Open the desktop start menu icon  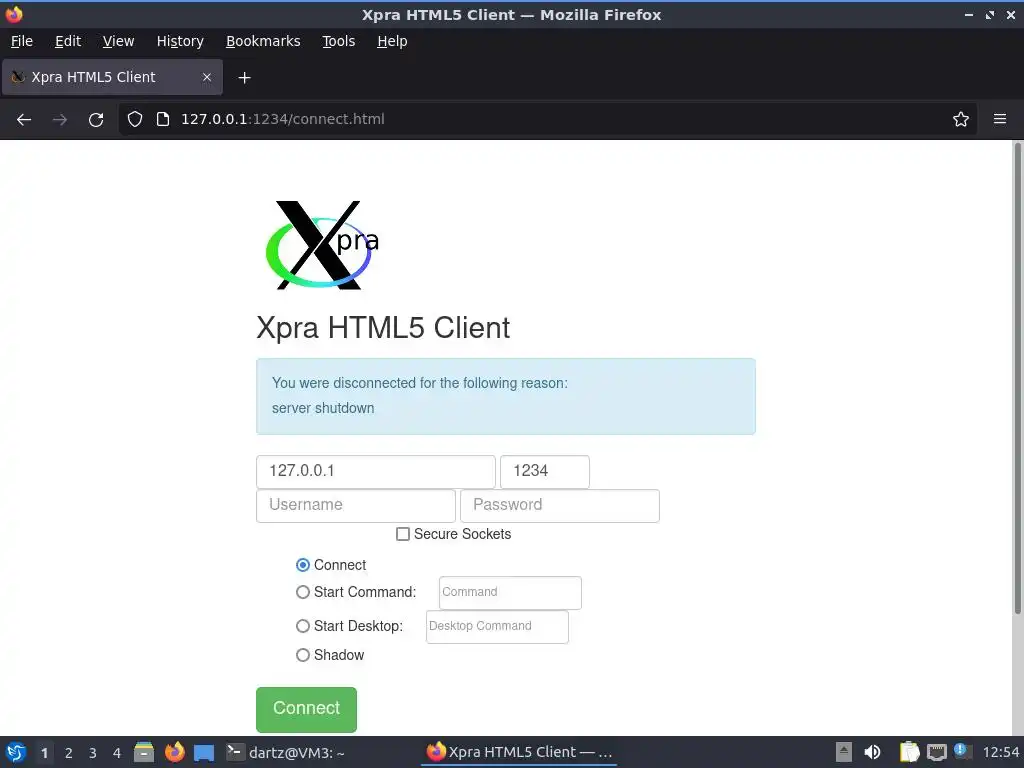click(16, 752)
